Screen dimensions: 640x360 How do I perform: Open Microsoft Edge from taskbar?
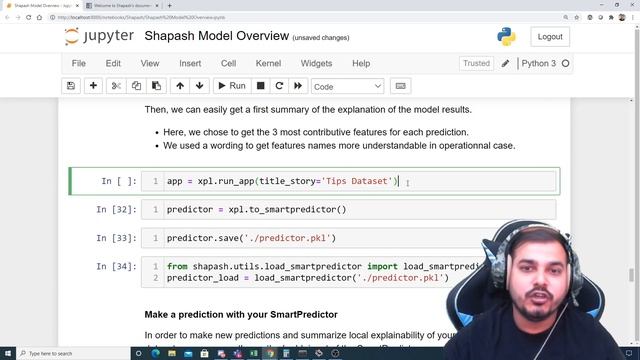coord(156,353)
